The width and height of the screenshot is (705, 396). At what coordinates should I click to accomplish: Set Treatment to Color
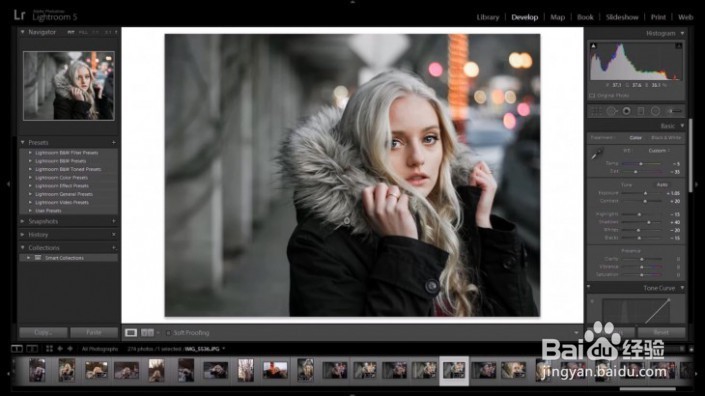pos(635,138)
